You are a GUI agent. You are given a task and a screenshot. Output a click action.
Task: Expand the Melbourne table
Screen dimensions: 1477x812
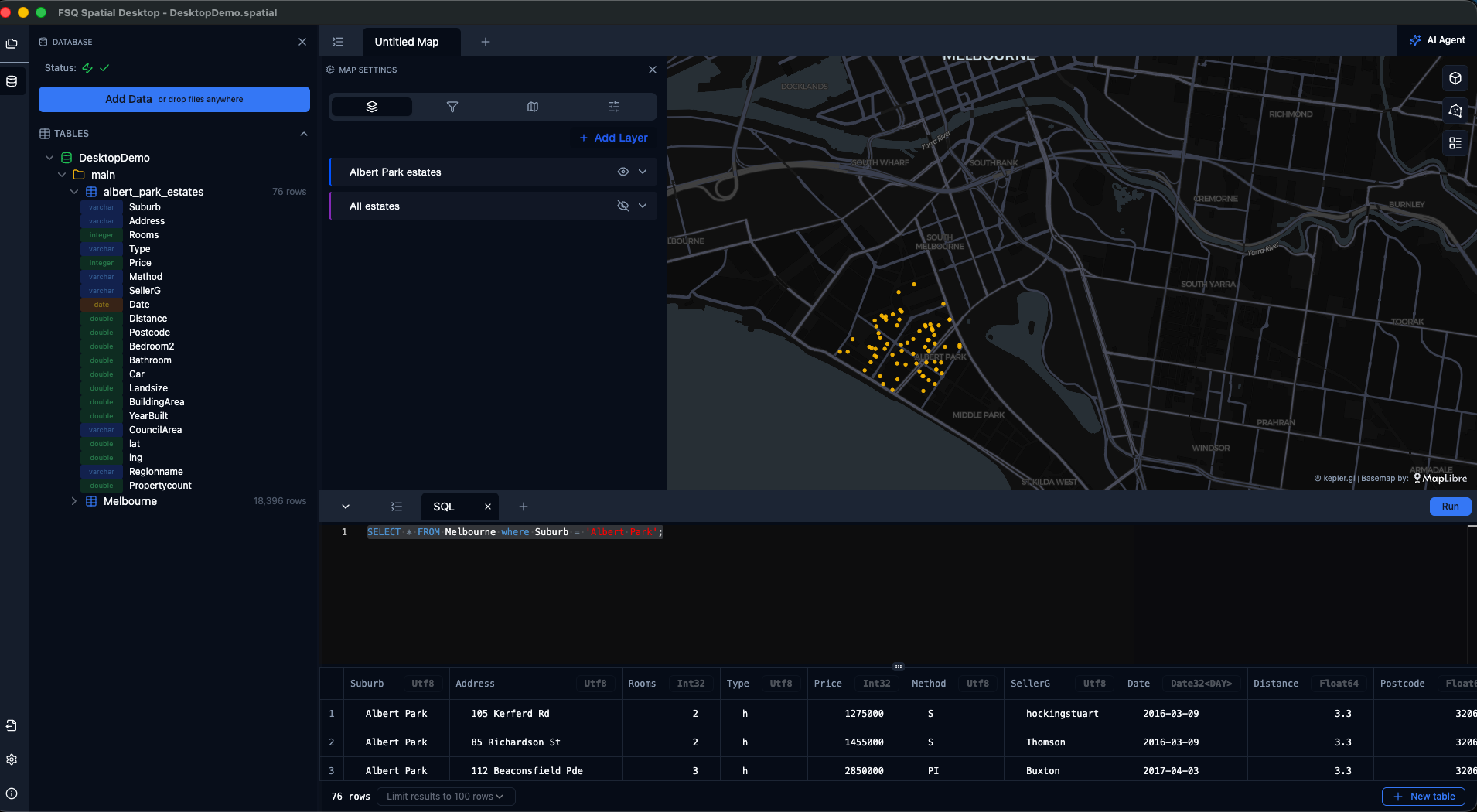tap(74, 501)
